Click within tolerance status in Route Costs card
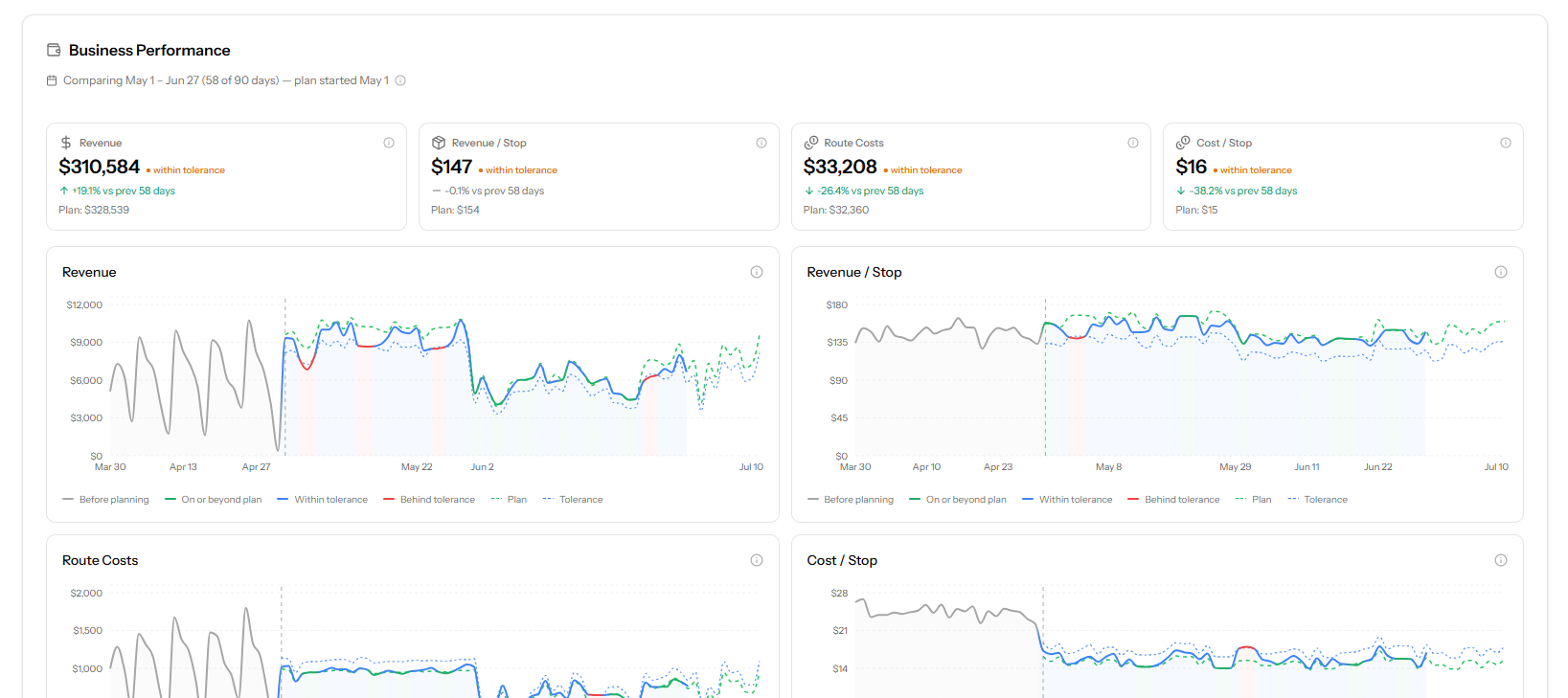1568x698 pixels. 923,170
